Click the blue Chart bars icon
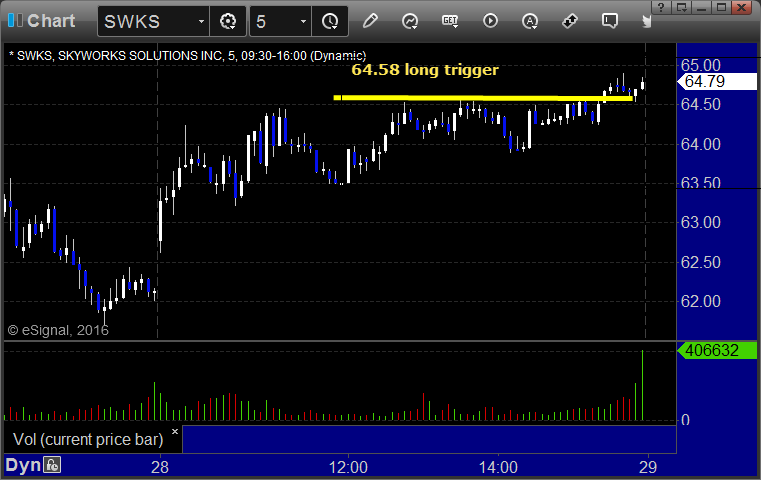The image size is (761, 480). point(15,20)
